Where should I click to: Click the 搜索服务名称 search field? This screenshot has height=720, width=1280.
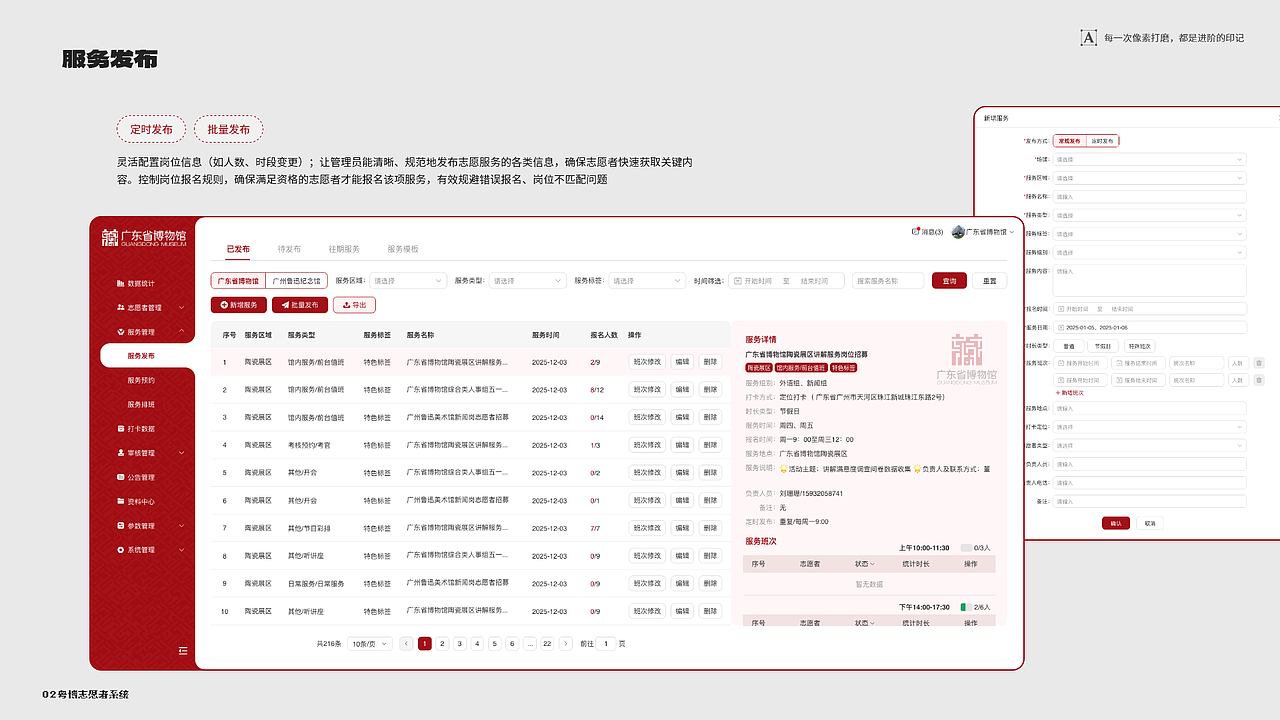888,281
